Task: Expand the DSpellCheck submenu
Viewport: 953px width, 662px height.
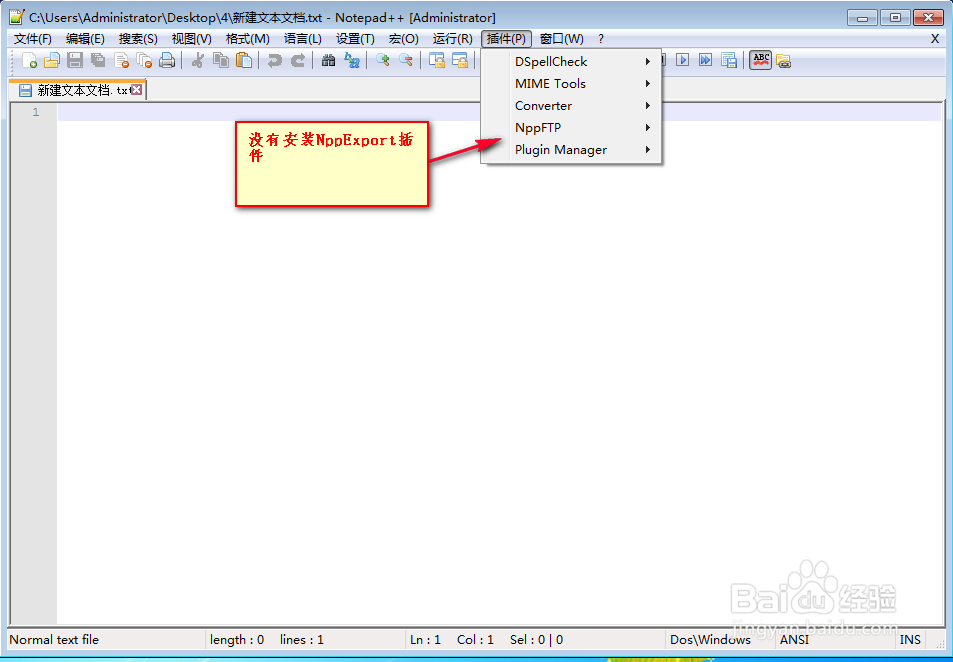Action: 571,61
